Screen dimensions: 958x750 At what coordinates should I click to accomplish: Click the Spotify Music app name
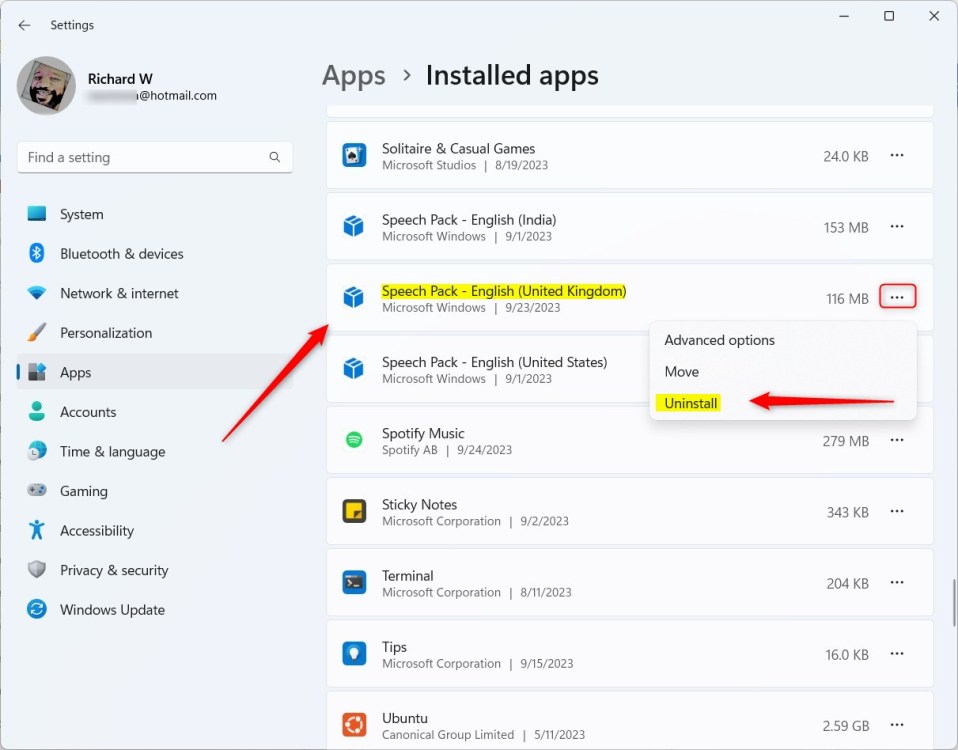pyautogui.click(x=423, y=434)
